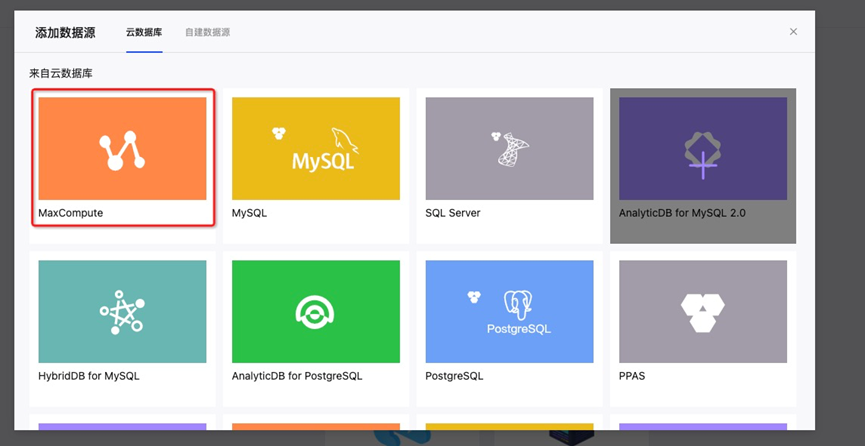This screenshot has width=865, height=446.
Task: Click the AnalyticDB for PostgreSQL label
Action: point(297,376)
